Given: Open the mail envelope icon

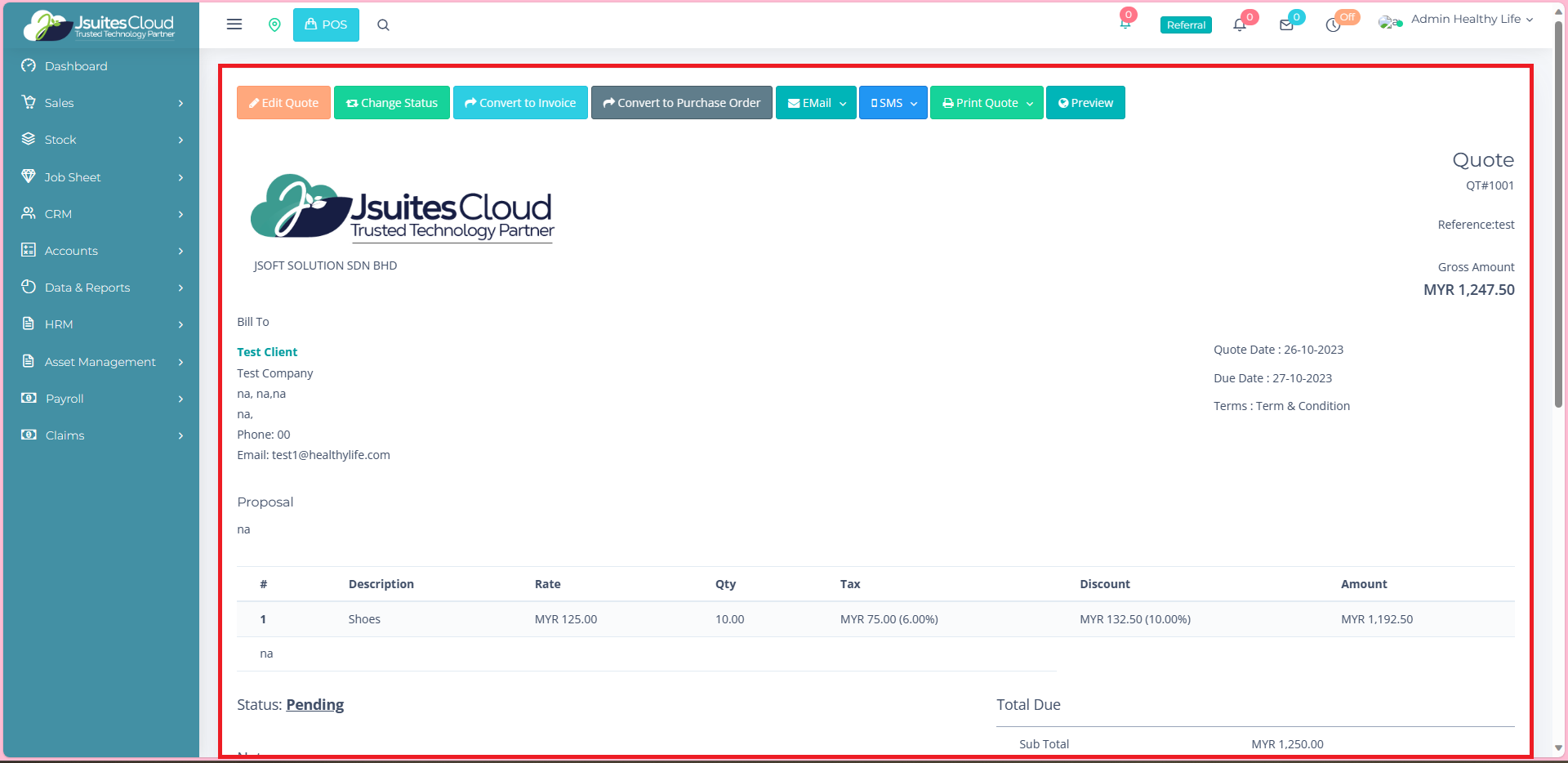Looking at the screenshot, I should point(1286,25).
